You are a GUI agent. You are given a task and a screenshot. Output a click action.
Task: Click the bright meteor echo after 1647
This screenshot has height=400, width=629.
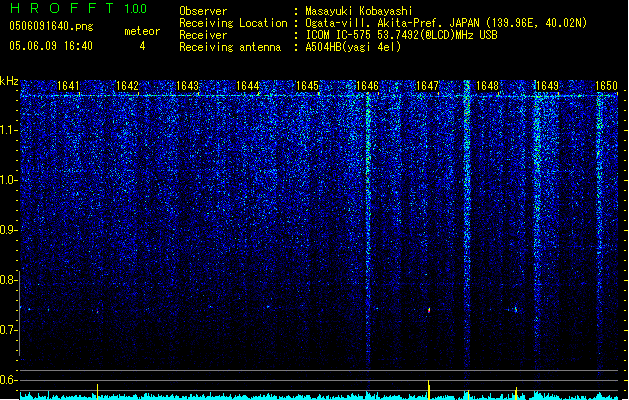[x=429, y=310]
